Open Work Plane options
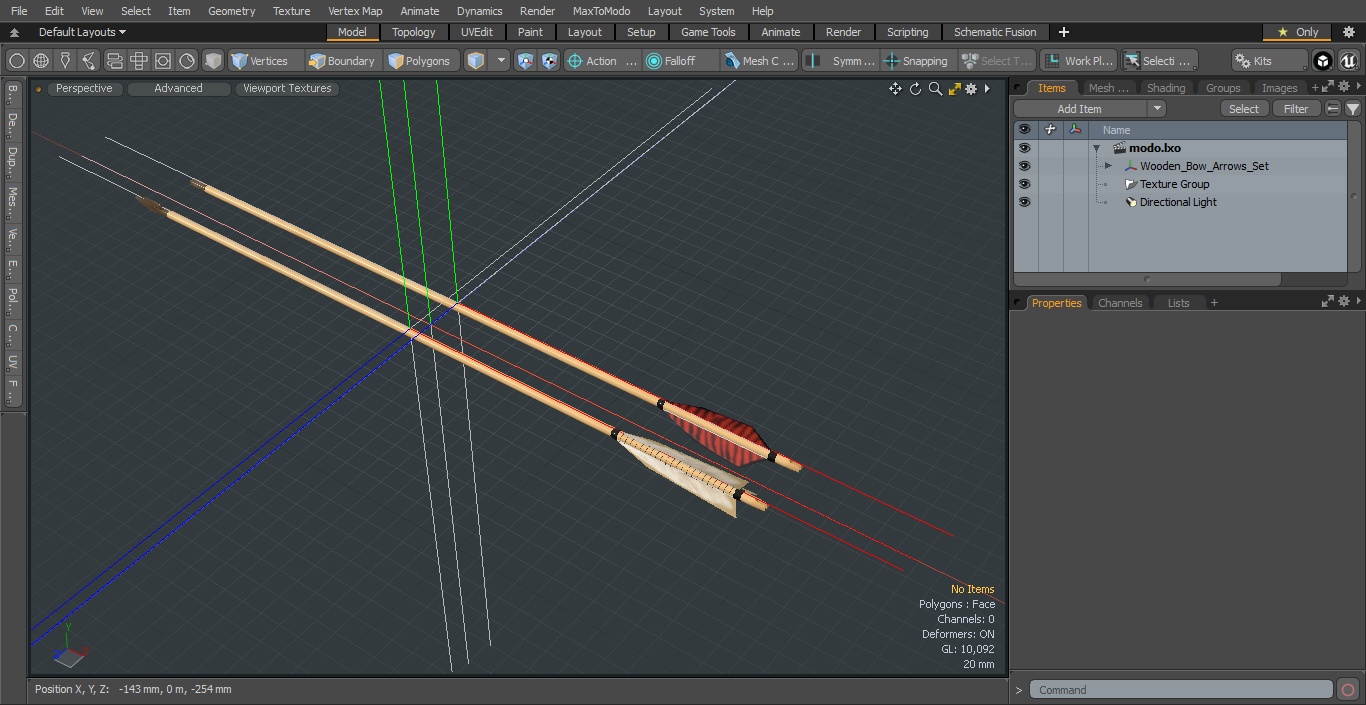1366x705 pixels. (1078, 61)
